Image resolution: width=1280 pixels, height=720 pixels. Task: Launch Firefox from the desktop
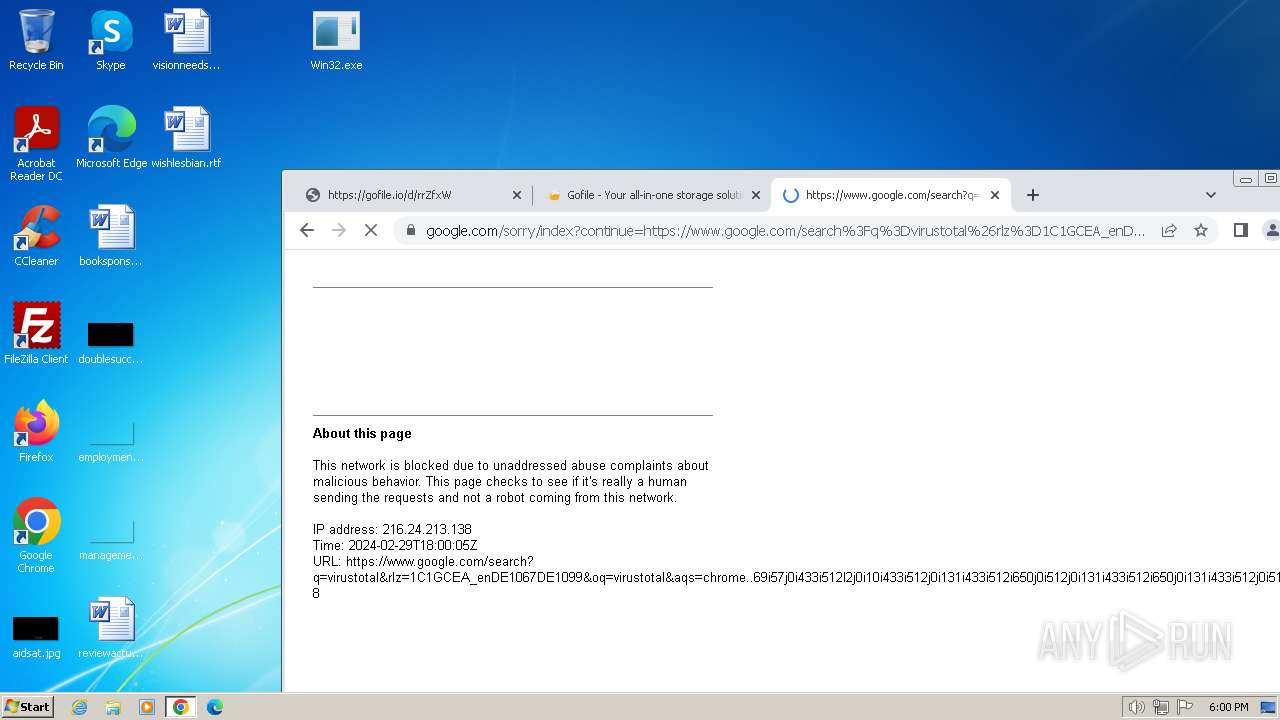36,432
